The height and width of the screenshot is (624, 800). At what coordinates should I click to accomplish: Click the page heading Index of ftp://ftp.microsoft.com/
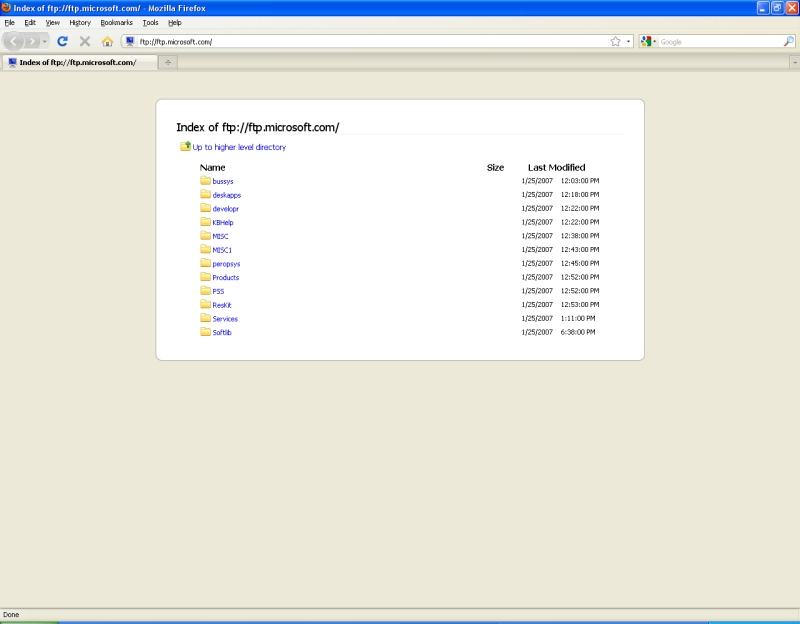[x=258, y=128]
